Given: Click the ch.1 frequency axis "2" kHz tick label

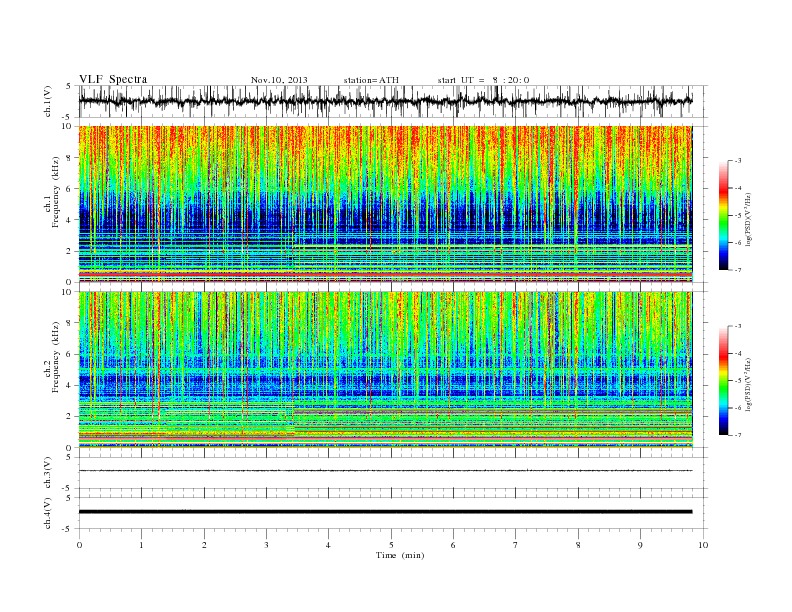Looking at the screenshot, I should [70, 251].
